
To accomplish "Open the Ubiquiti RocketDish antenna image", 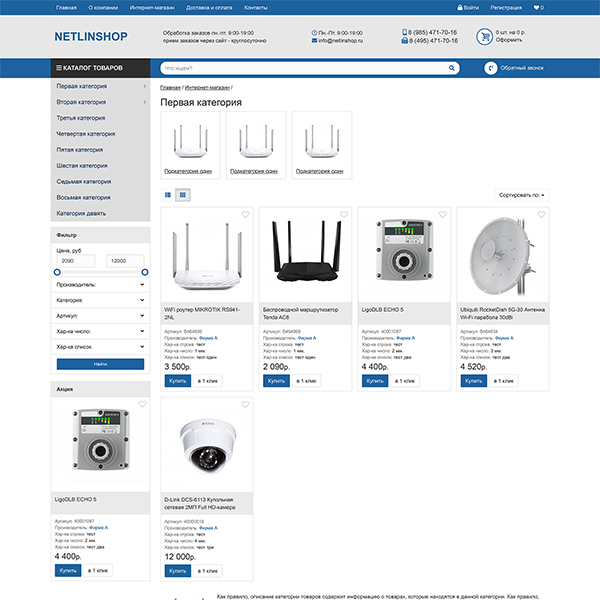I will click(502, 256).
